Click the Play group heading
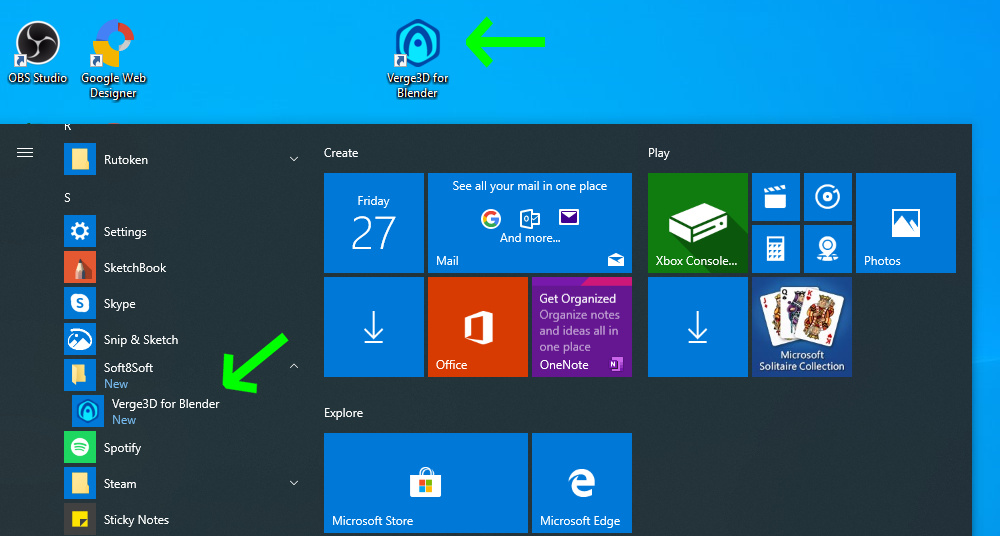This screenshot has width=1000, height=536. pos(659,153)
